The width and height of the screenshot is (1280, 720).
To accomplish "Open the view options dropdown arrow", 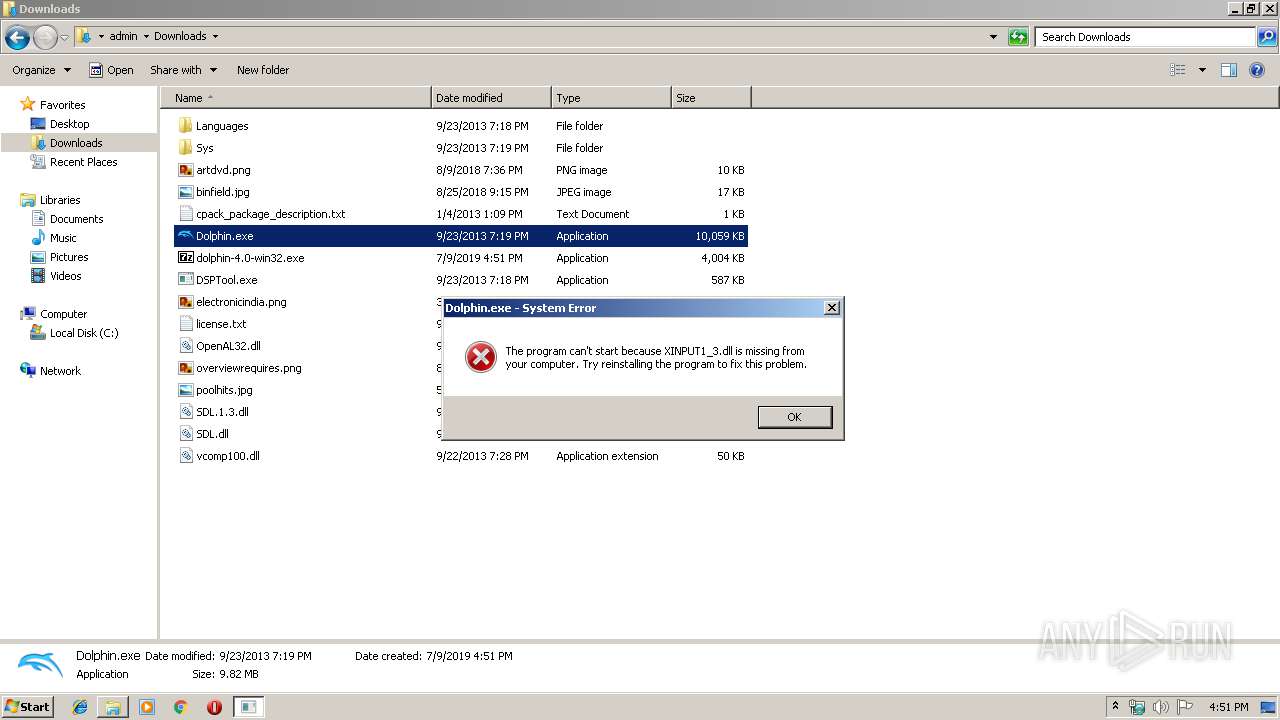I will tap(1202, 70).
